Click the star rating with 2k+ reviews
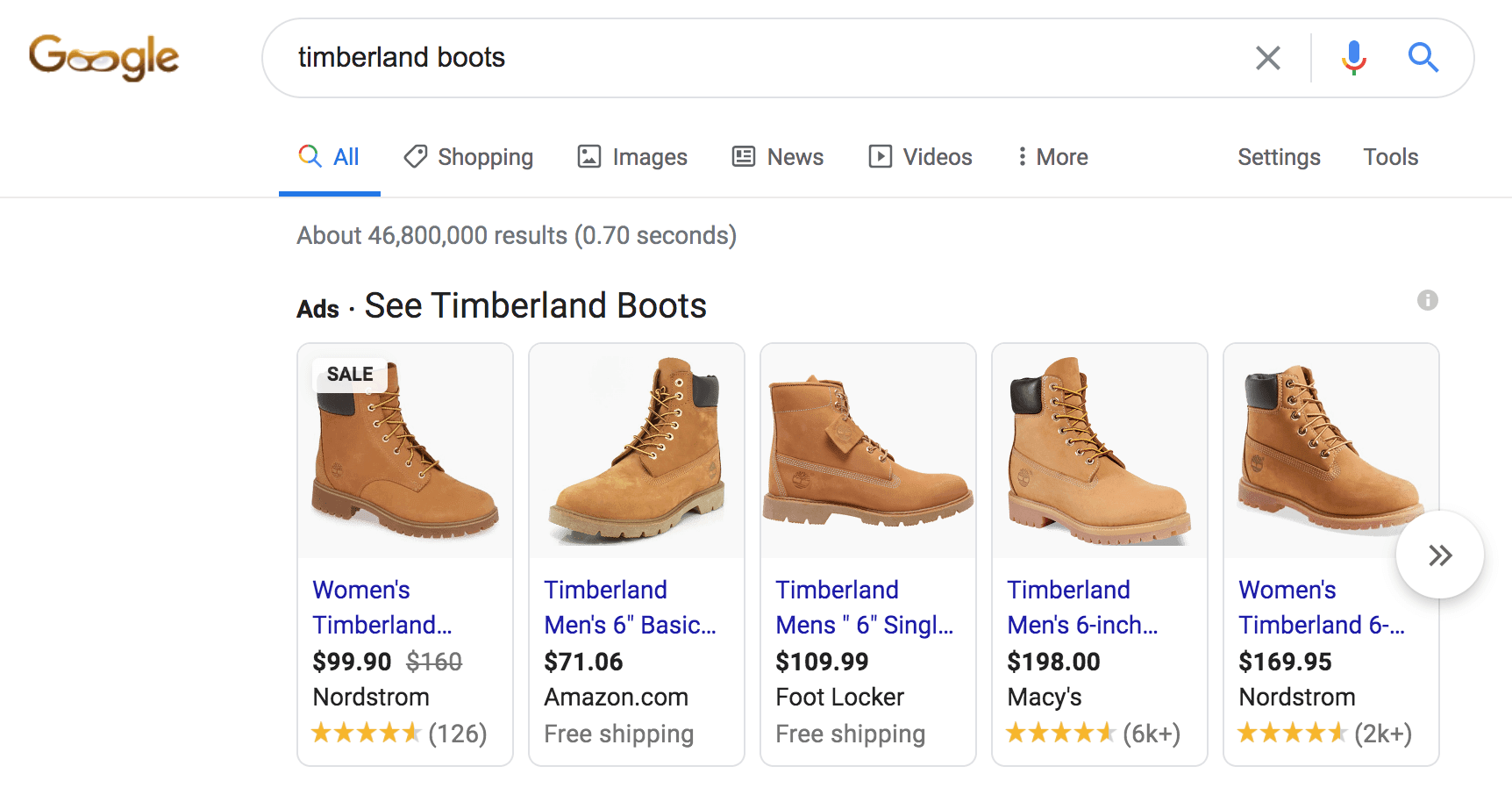Screen dimensions: 1512x795 click(1324, 734)
